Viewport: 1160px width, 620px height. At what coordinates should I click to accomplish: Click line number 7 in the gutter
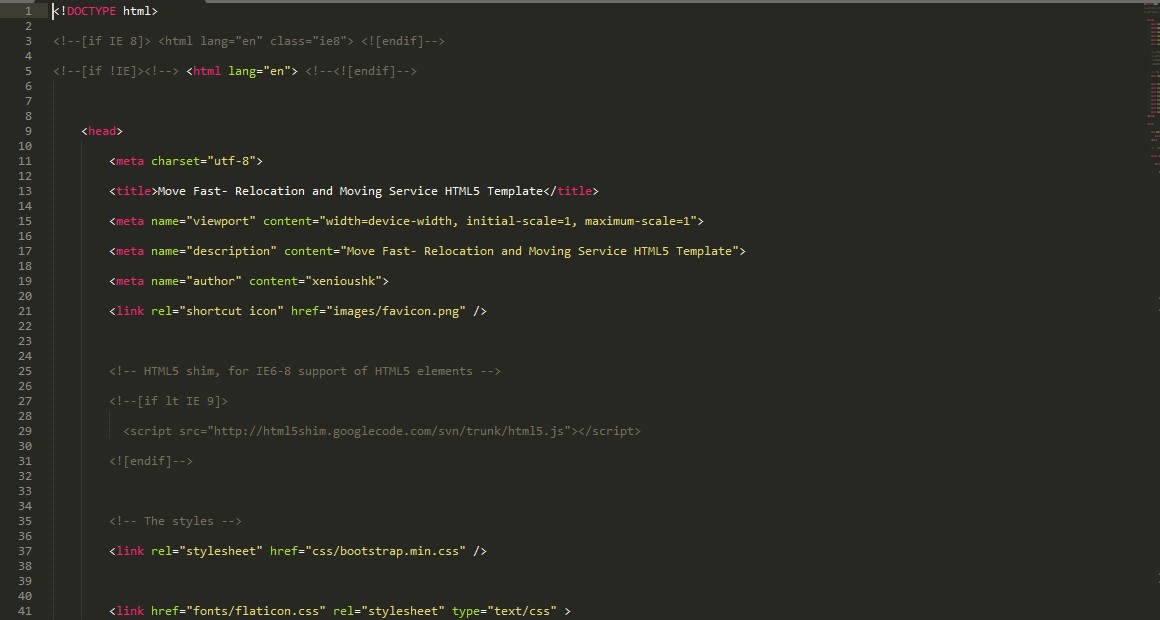pyautogui.click(x=28, y=101)
